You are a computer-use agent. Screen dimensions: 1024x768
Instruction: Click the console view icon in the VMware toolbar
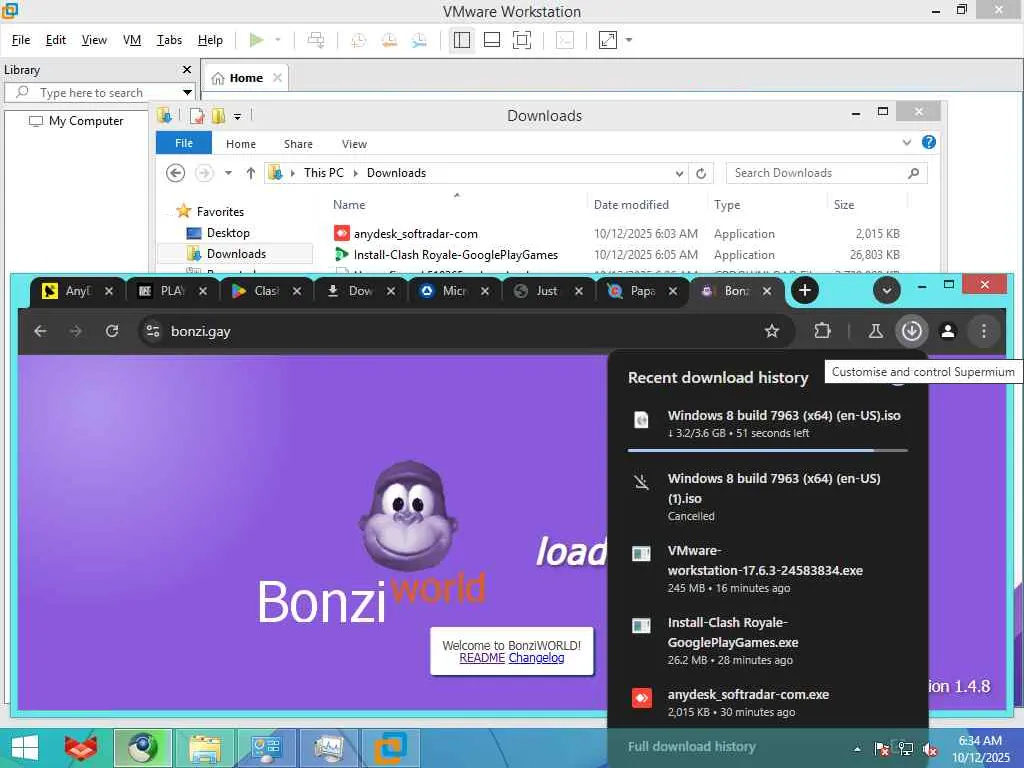(x=565, y=40)
